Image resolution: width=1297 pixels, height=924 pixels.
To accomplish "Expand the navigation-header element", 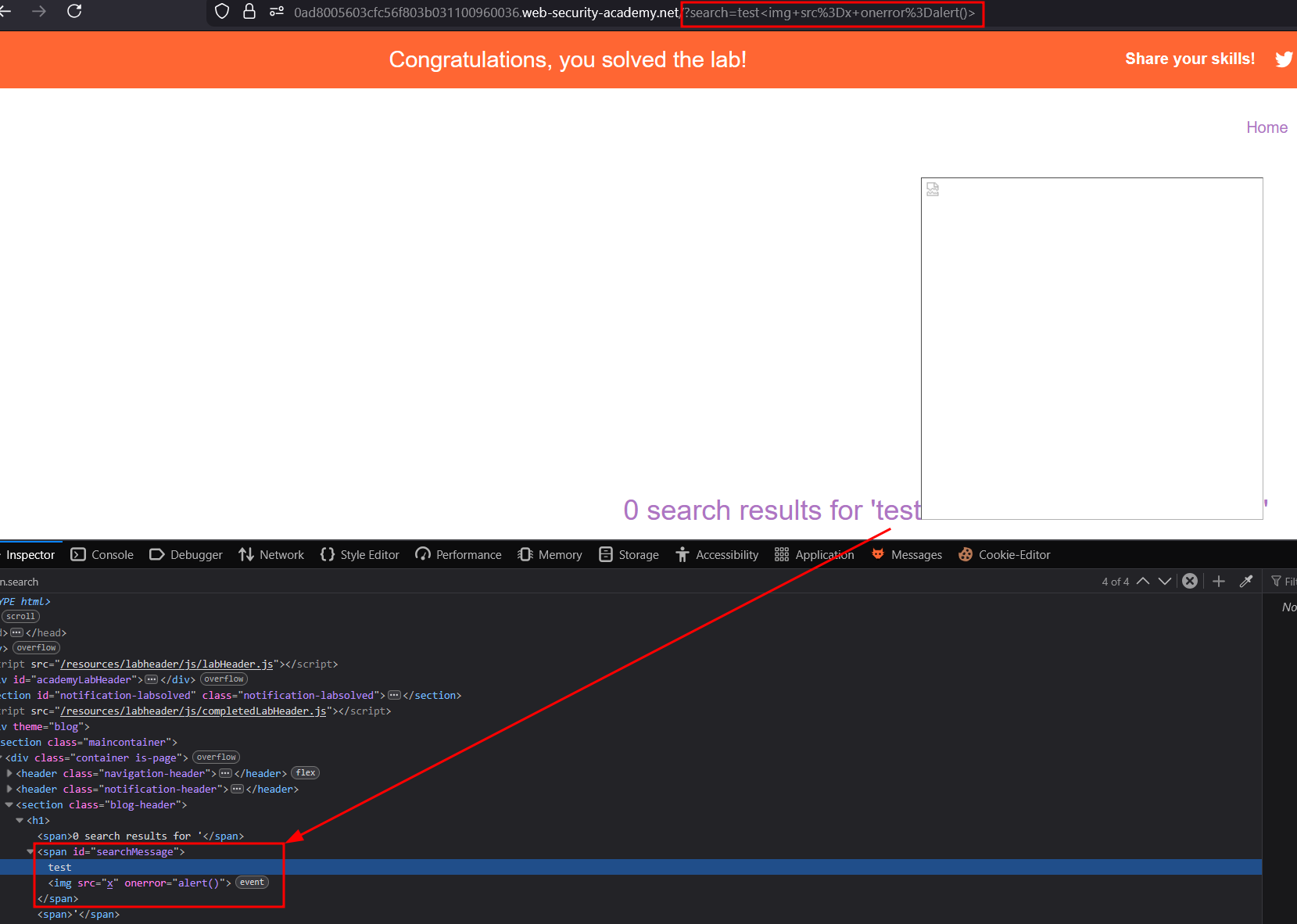I will tap(9, 773).
